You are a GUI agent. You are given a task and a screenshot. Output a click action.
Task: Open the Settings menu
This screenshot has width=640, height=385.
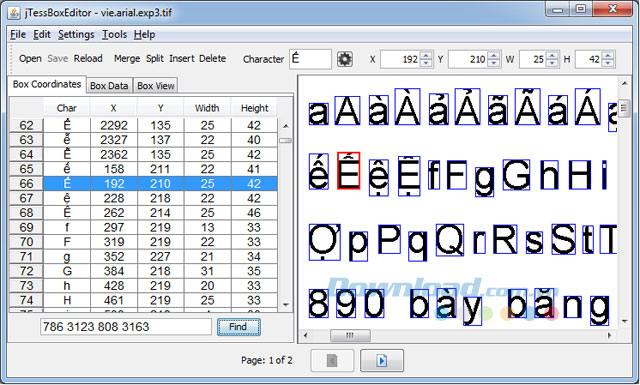[x=76, y=35]
